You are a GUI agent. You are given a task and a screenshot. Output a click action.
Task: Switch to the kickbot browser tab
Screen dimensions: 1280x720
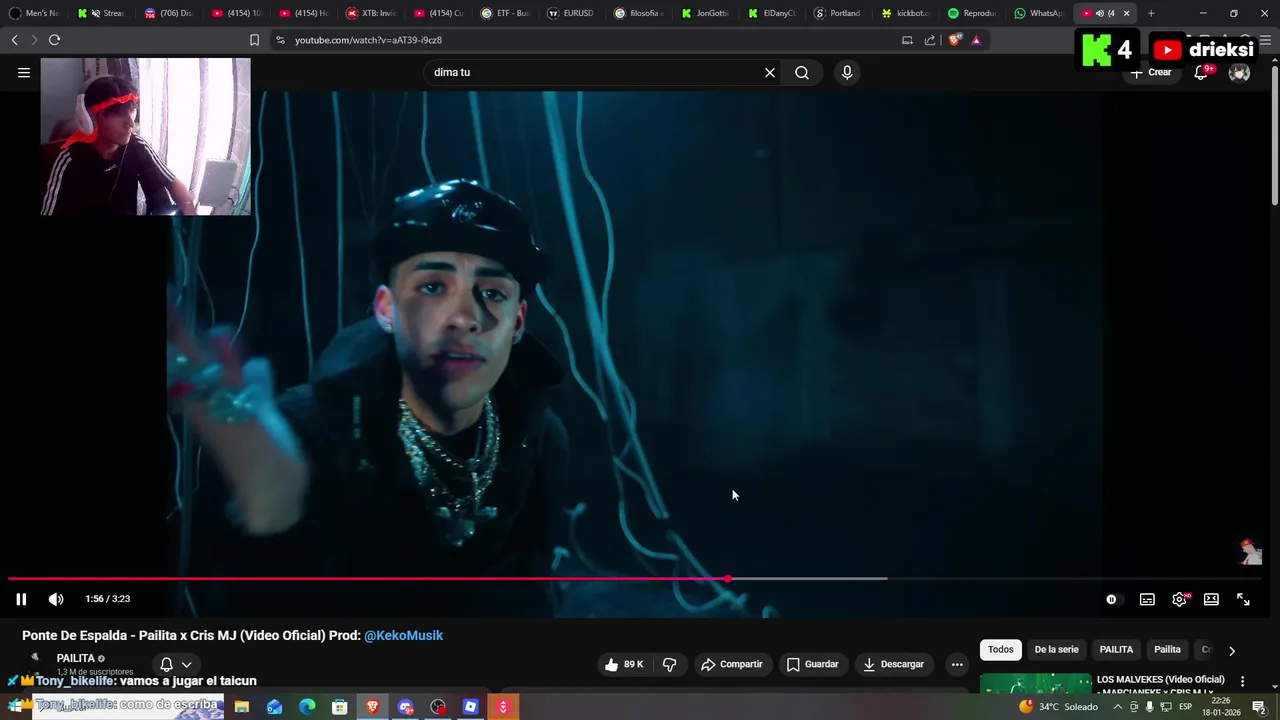point(905,13)
